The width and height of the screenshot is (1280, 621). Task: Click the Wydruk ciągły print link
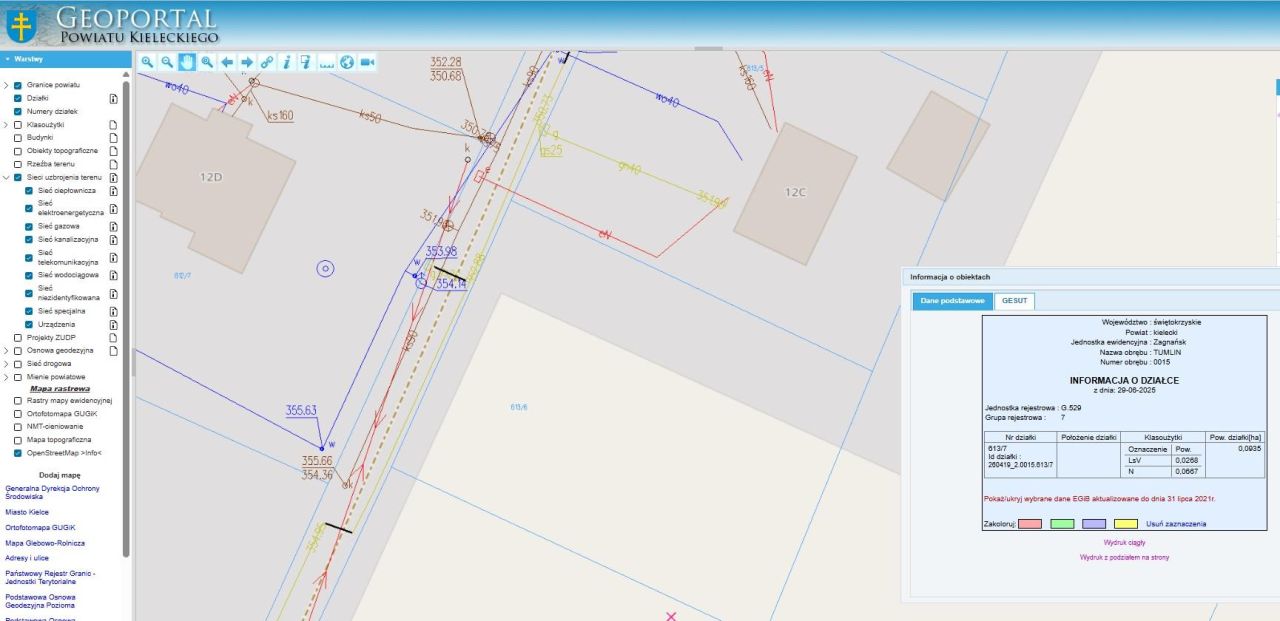coord(1124,542)
